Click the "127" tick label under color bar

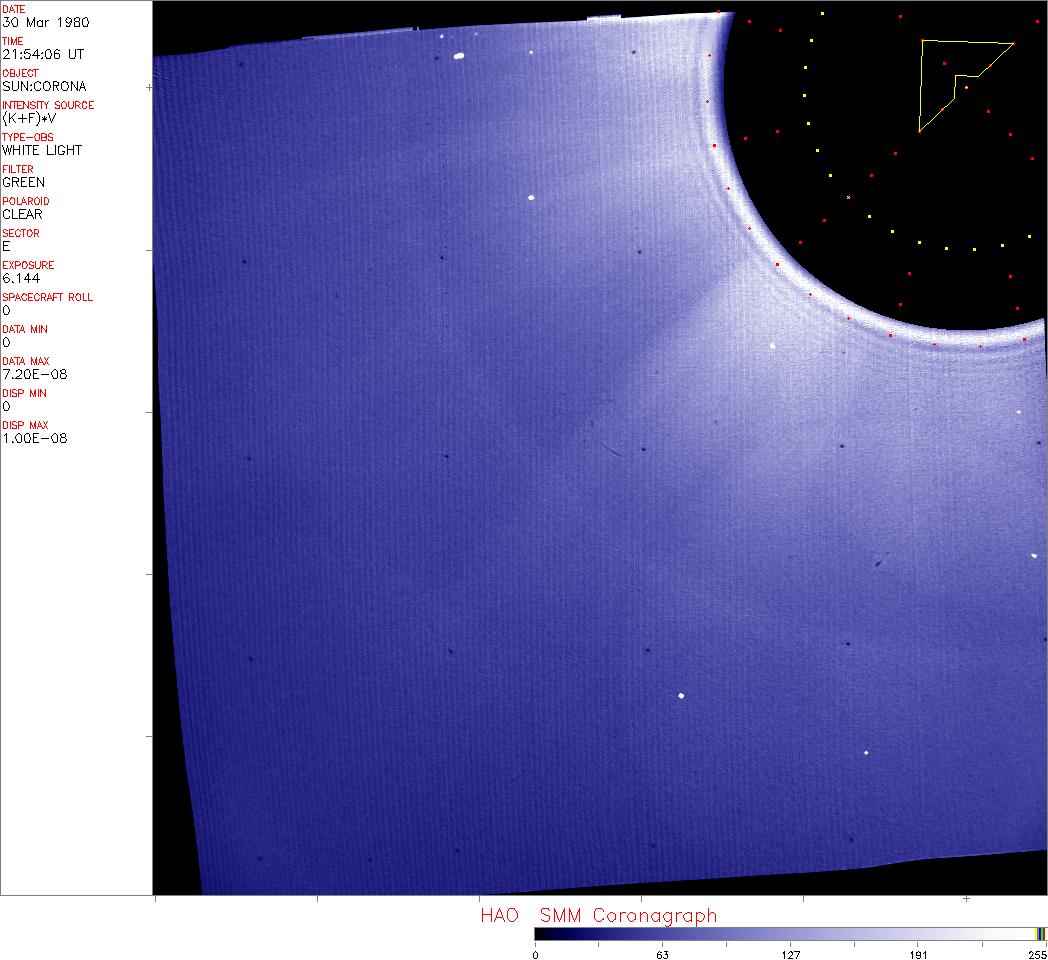pos(790,954)
